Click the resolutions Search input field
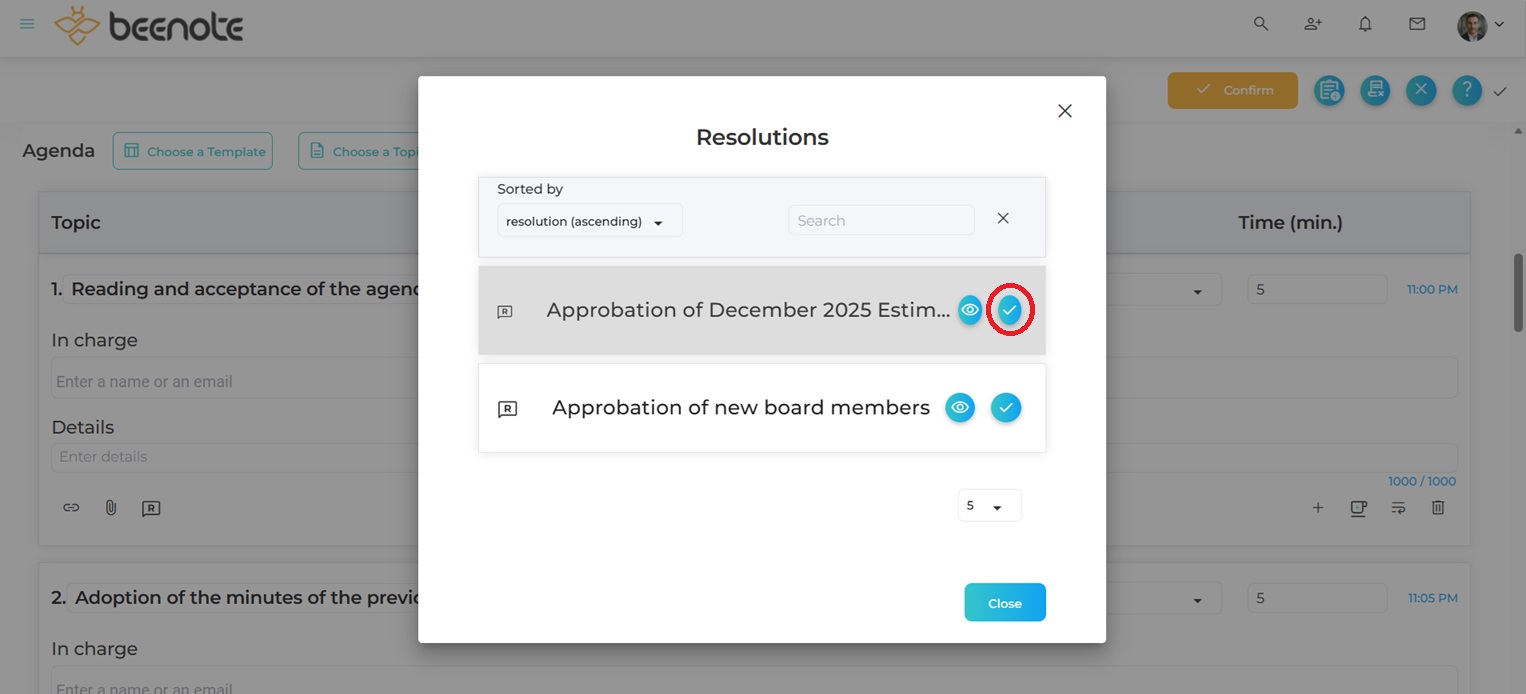This screenshot has height=694, width=1526. click(x=880, y=220)
